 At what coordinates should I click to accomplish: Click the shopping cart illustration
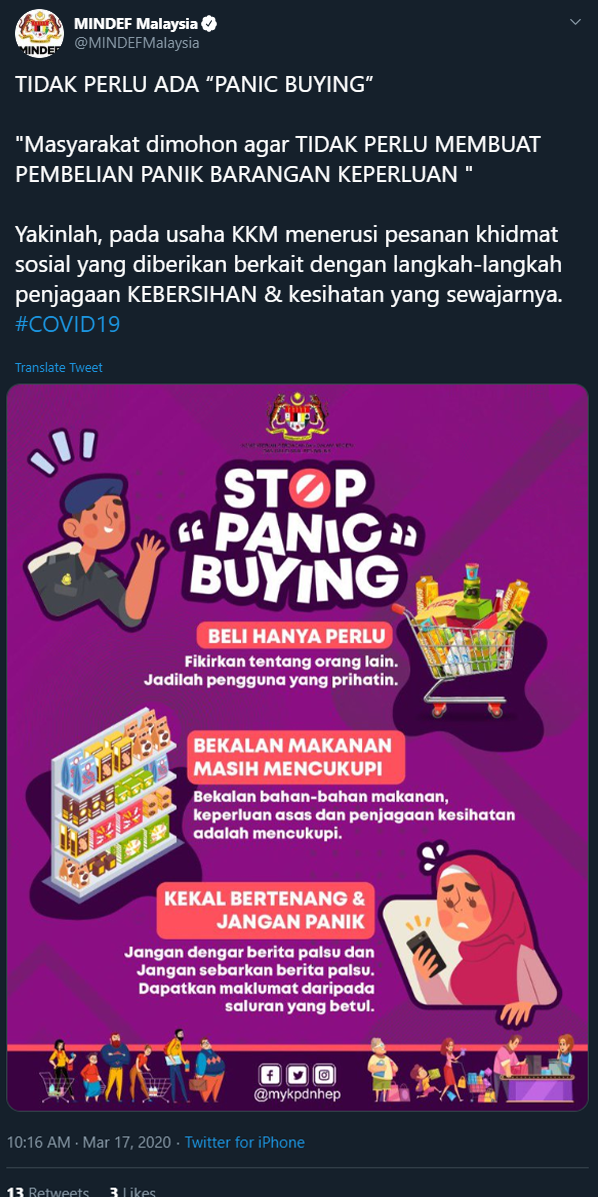point(464,640)
